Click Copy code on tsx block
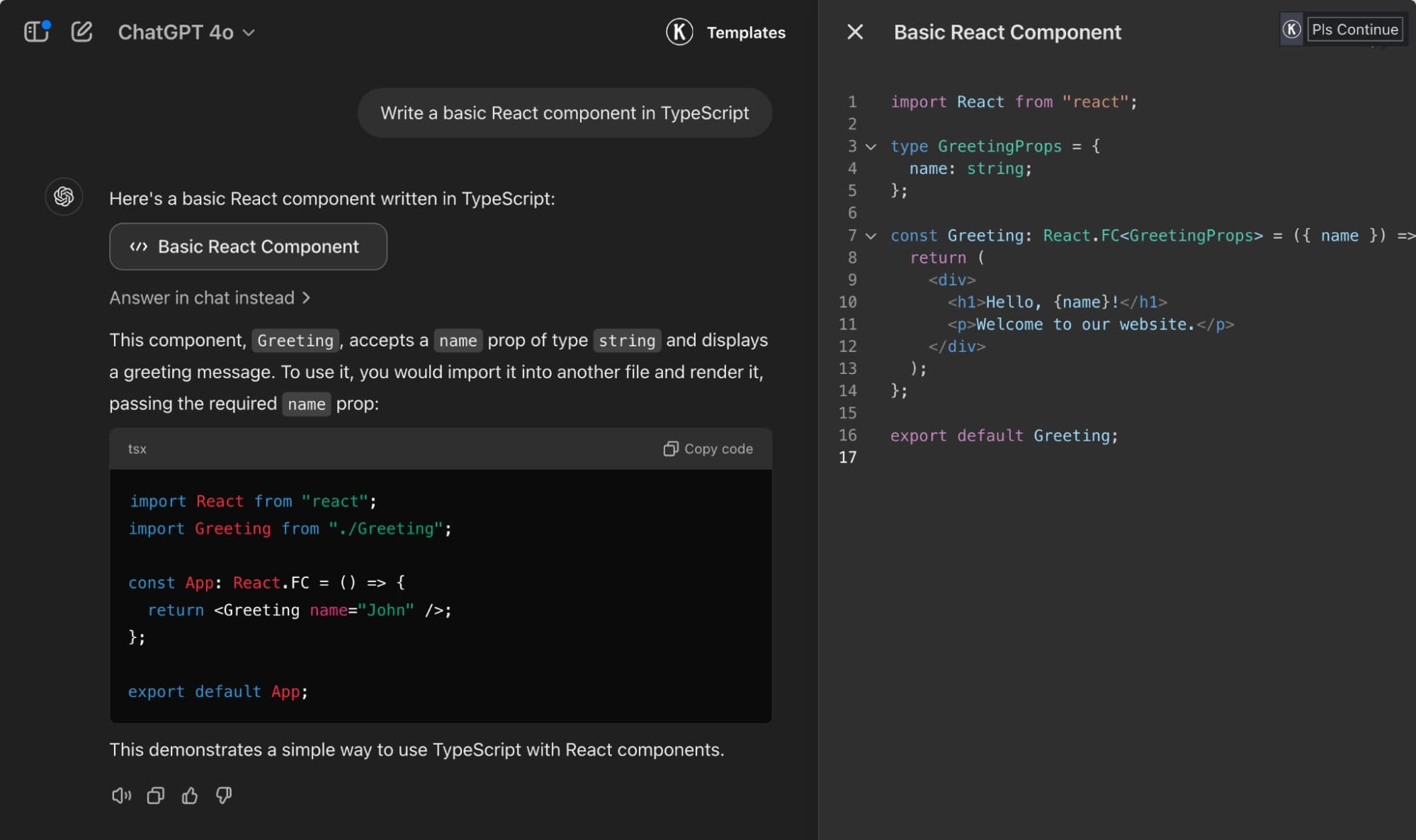 (708, 448)
